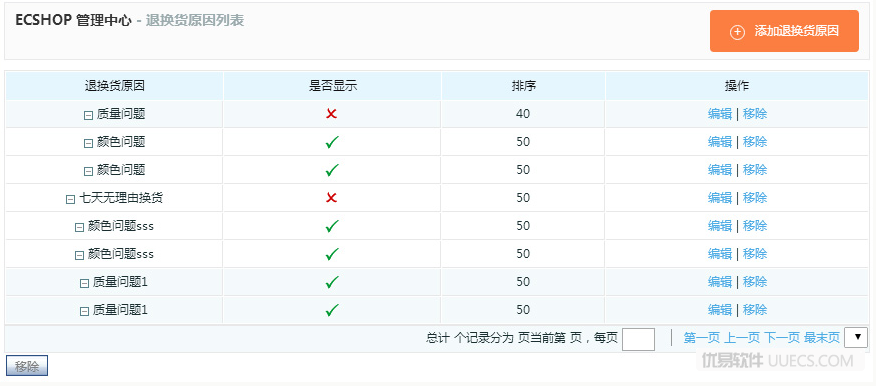The width and height of the screenshot is (876, 386).
Task: Toggle display checkmark of second 颜色问题sss row
Action: (x=332, y=254)
